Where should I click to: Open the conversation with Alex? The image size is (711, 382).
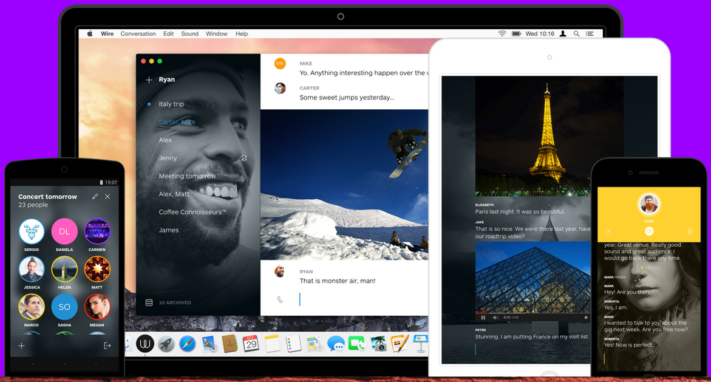(x=165, y=140)
